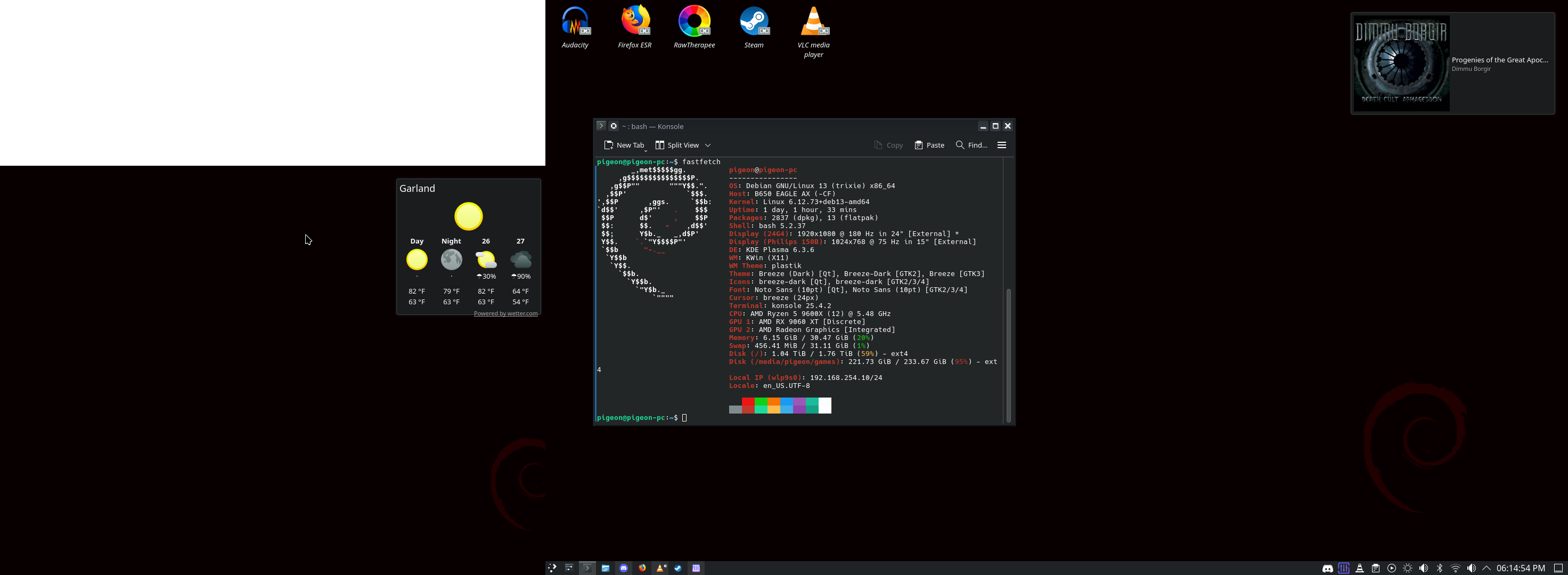Image resolution: width=1568 pixels, height=575 pixels.
Task: Open the Konsole hamburger menu
Action: (1002, 145)
